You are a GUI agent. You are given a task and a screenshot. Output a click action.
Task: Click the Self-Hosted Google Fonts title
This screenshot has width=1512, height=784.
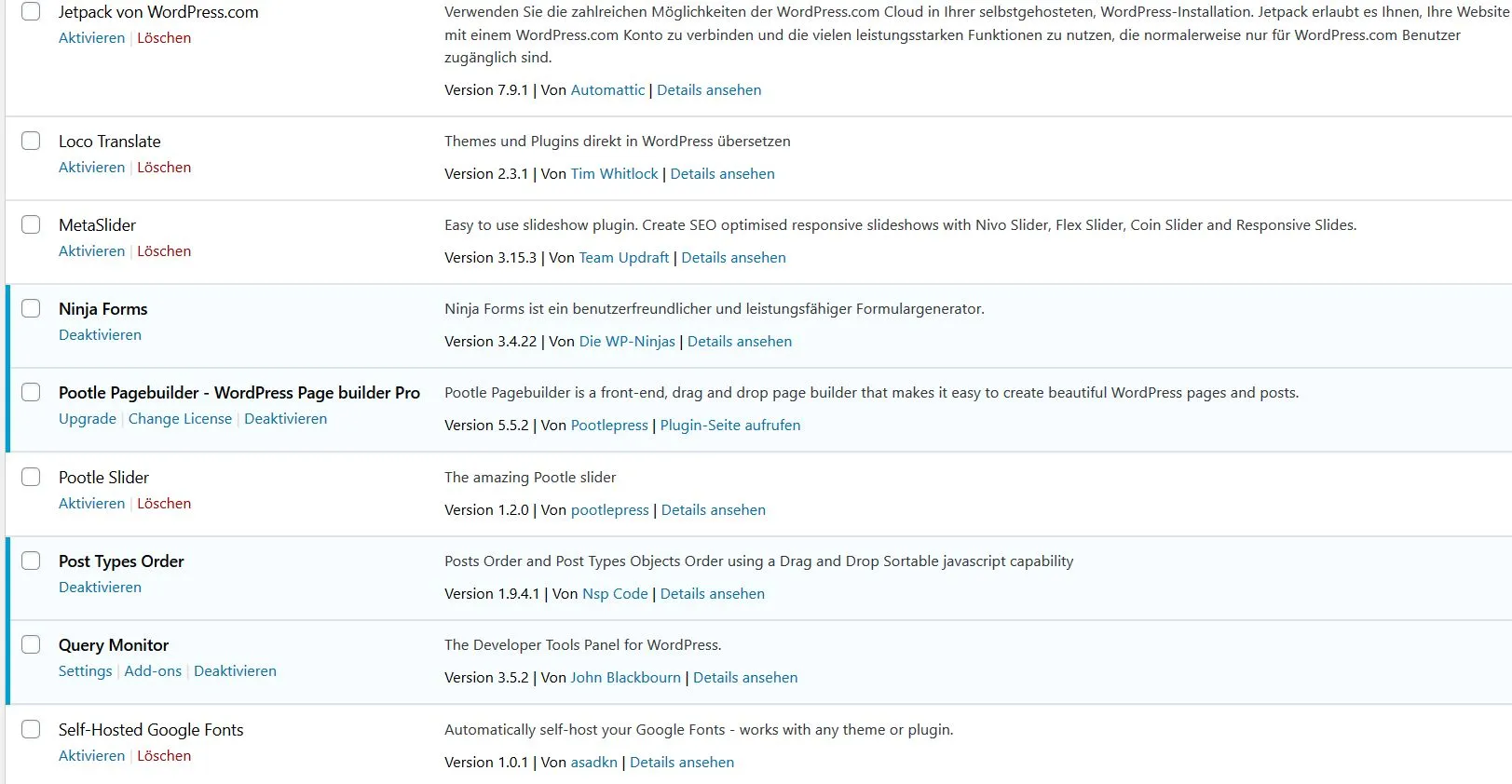(151, 730)
